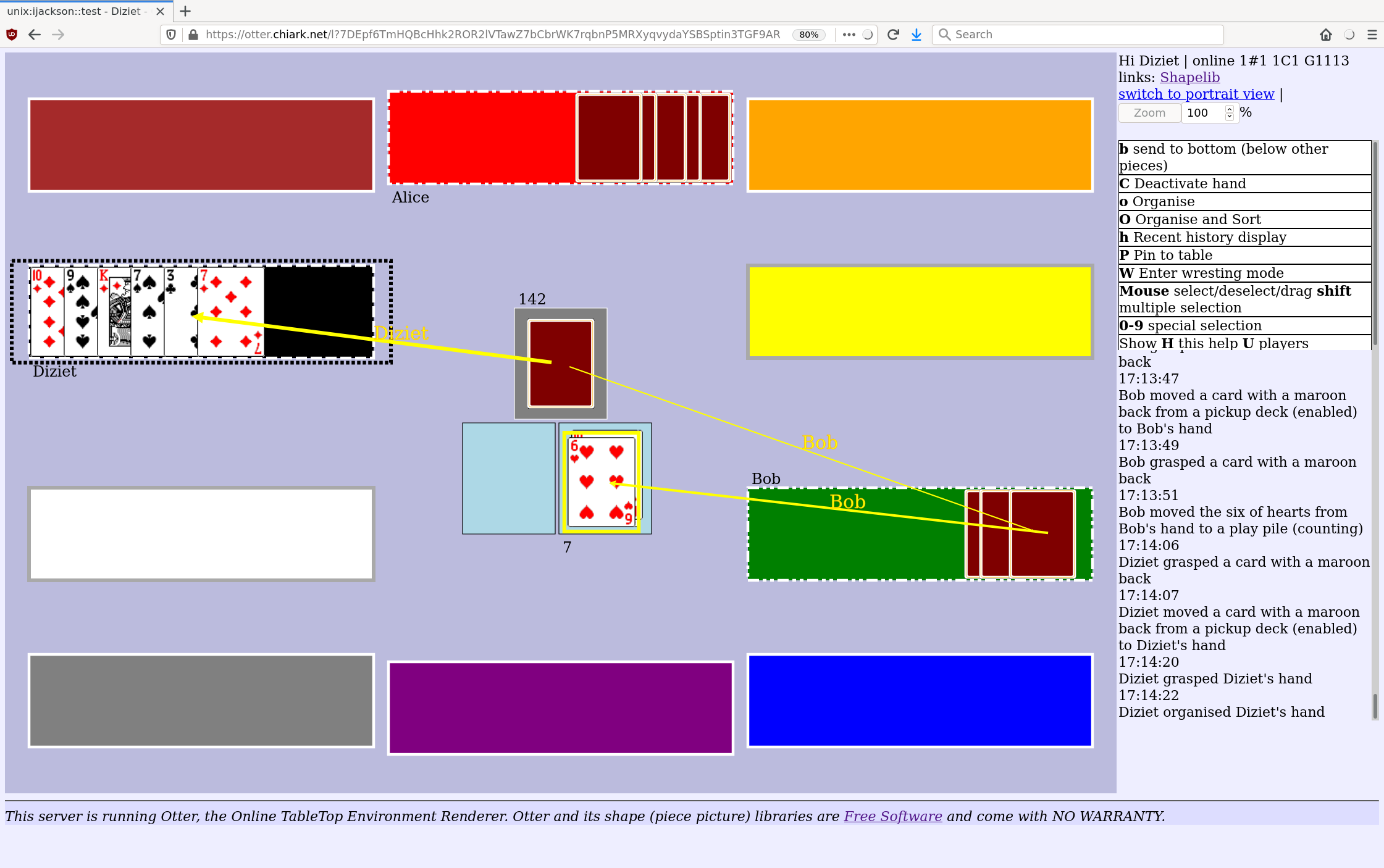Viewport: 1384px width, 868px height.
Task: Click the site padlock icon
Action: click(x=193, y=35)
